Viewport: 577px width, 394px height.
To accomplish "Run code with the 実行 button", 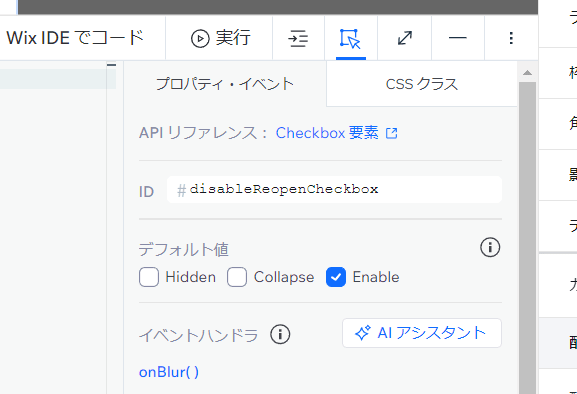I will [220, 38].
